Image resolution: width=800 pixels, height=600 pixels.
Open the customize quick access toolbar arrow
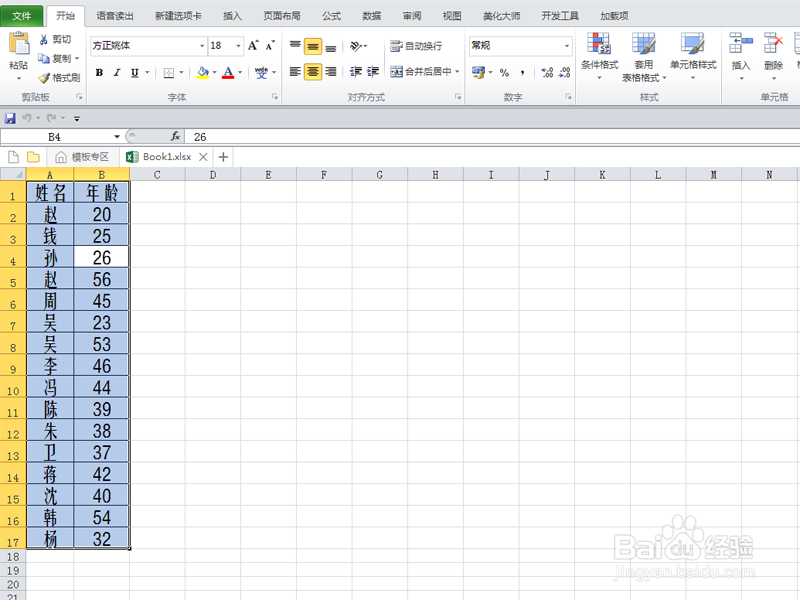(x=77, y=118)
